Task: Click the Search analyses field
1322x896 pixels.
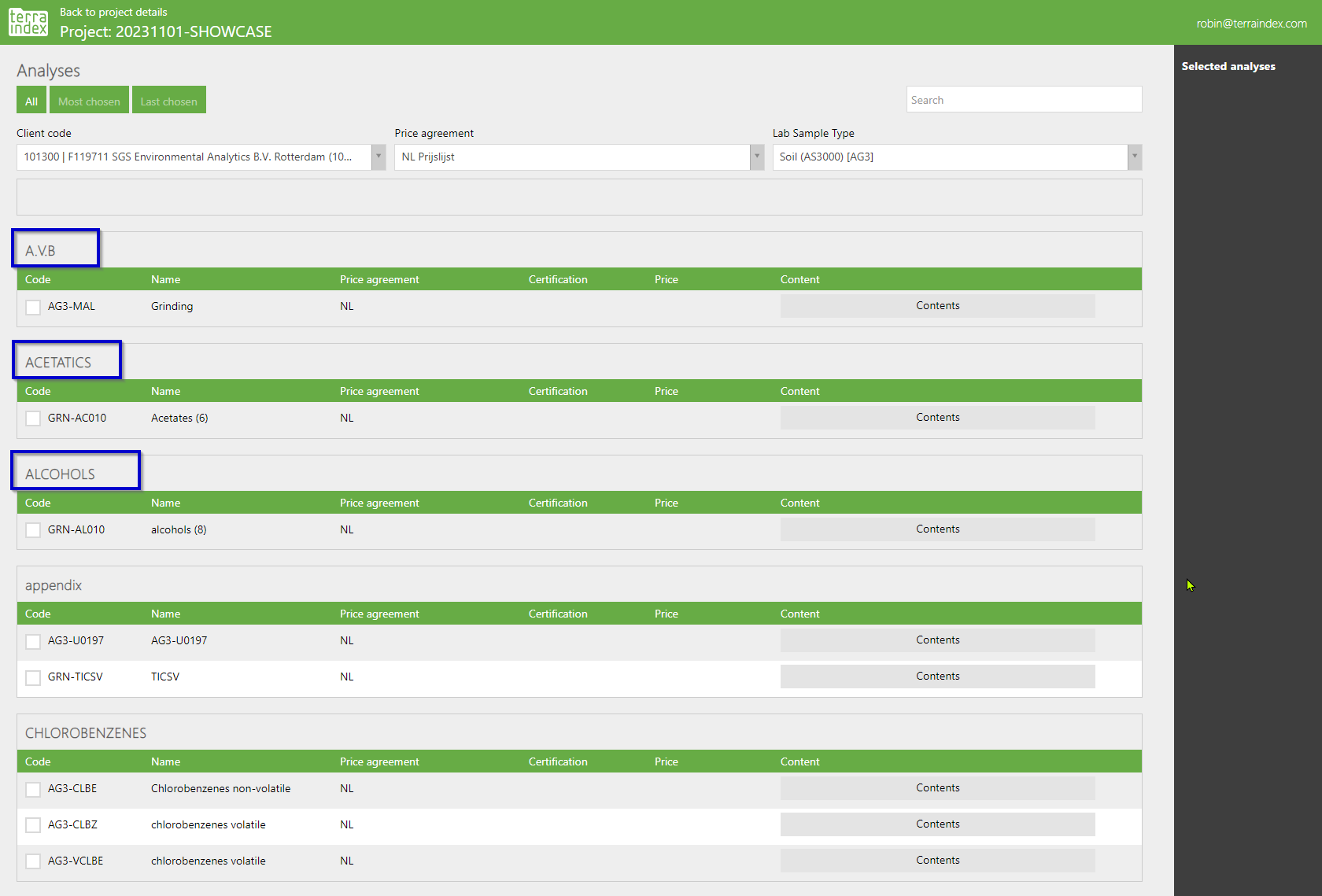Action: coord(1023,100)
